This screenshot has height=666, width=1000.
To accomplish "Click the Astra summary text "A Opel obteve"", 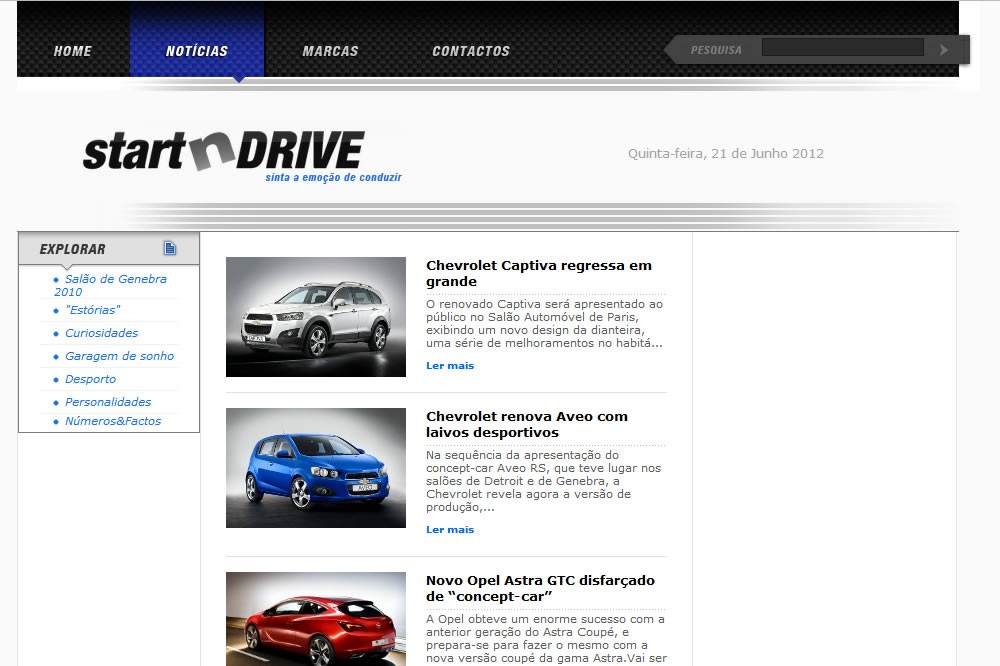I will point(547,639).
